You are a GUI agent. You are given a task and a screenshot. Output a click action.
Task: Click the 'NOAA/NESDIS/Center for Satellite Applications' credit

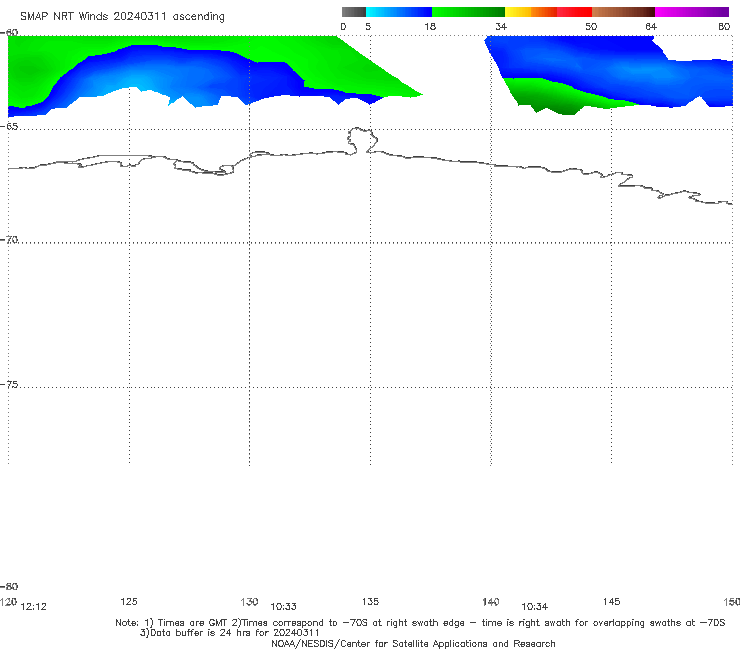click(413, 643)
